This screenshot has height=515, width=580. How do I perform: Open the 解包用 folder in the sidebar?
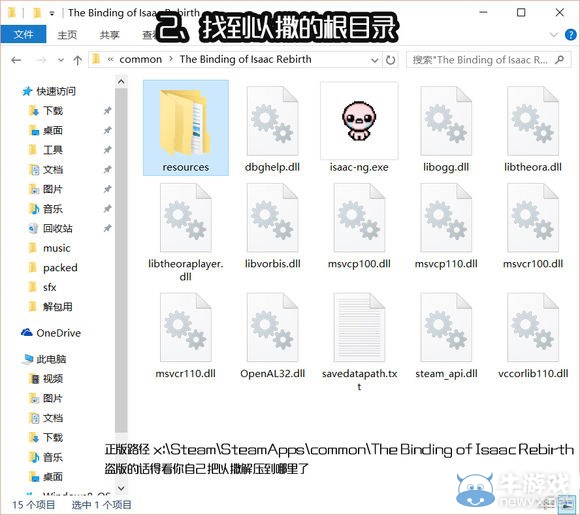coord(51,307)
